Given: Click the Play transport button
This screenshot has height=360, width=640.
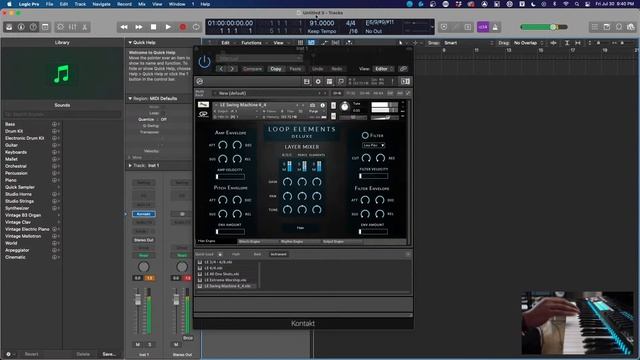Looking at the screenshot, I should (168, 27).
